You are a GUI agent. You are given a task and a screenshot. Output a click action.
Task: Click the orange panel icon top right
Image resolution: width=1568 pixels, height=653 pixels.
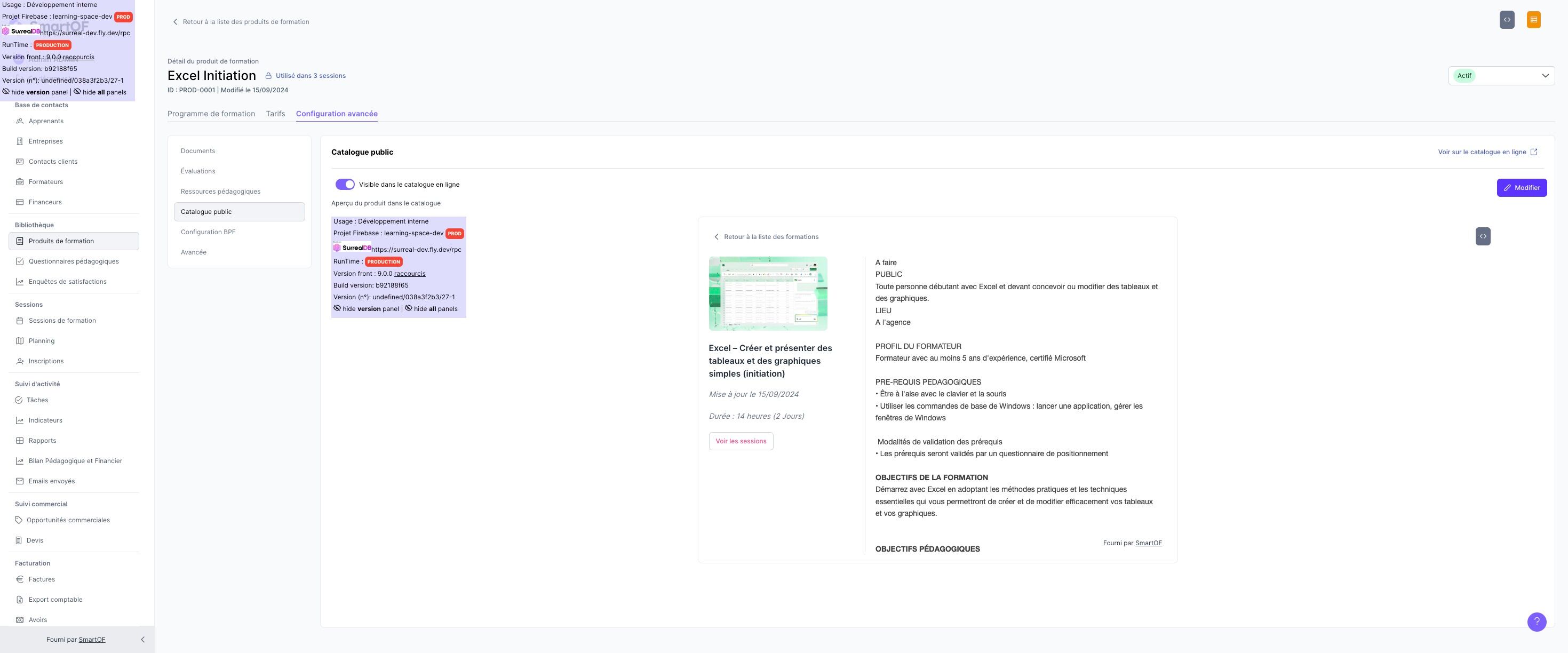click(1533, 20)
